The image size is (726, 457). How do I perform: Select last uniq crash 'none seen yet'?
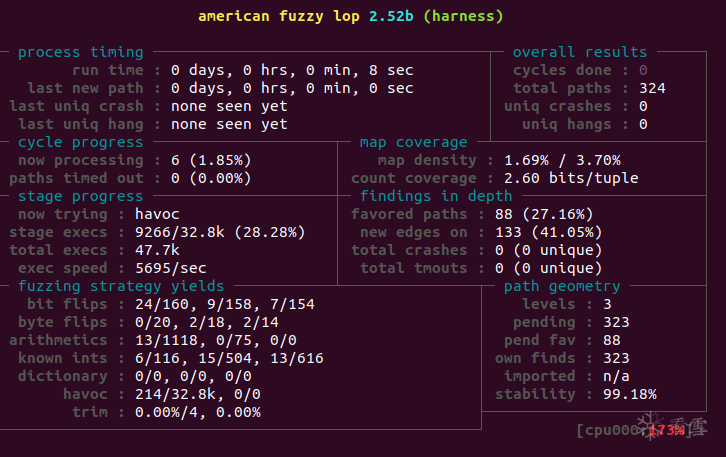tap(229, 106)
